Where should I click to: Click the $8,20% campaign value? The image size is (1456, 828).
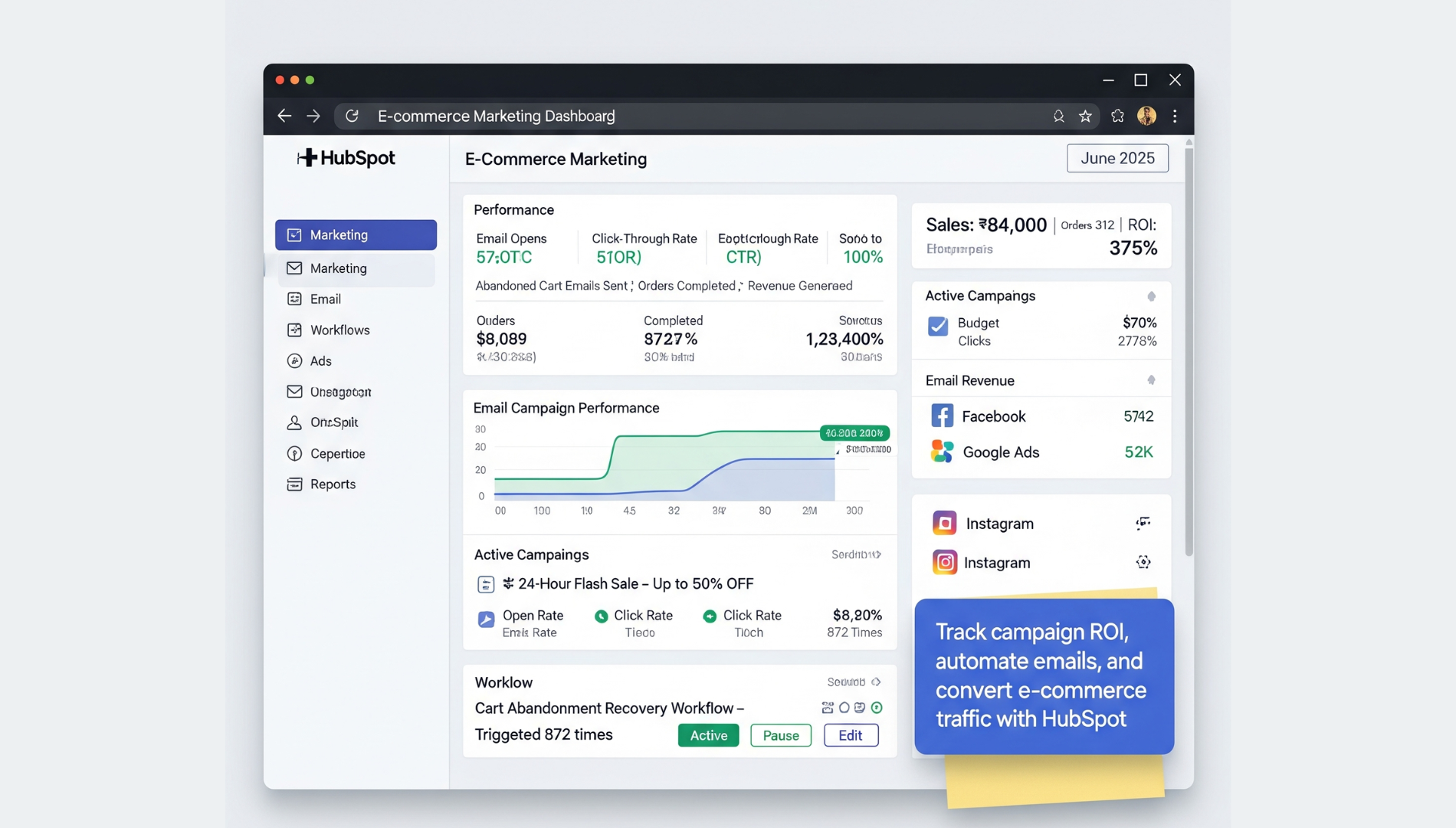(x=857, y=615)
